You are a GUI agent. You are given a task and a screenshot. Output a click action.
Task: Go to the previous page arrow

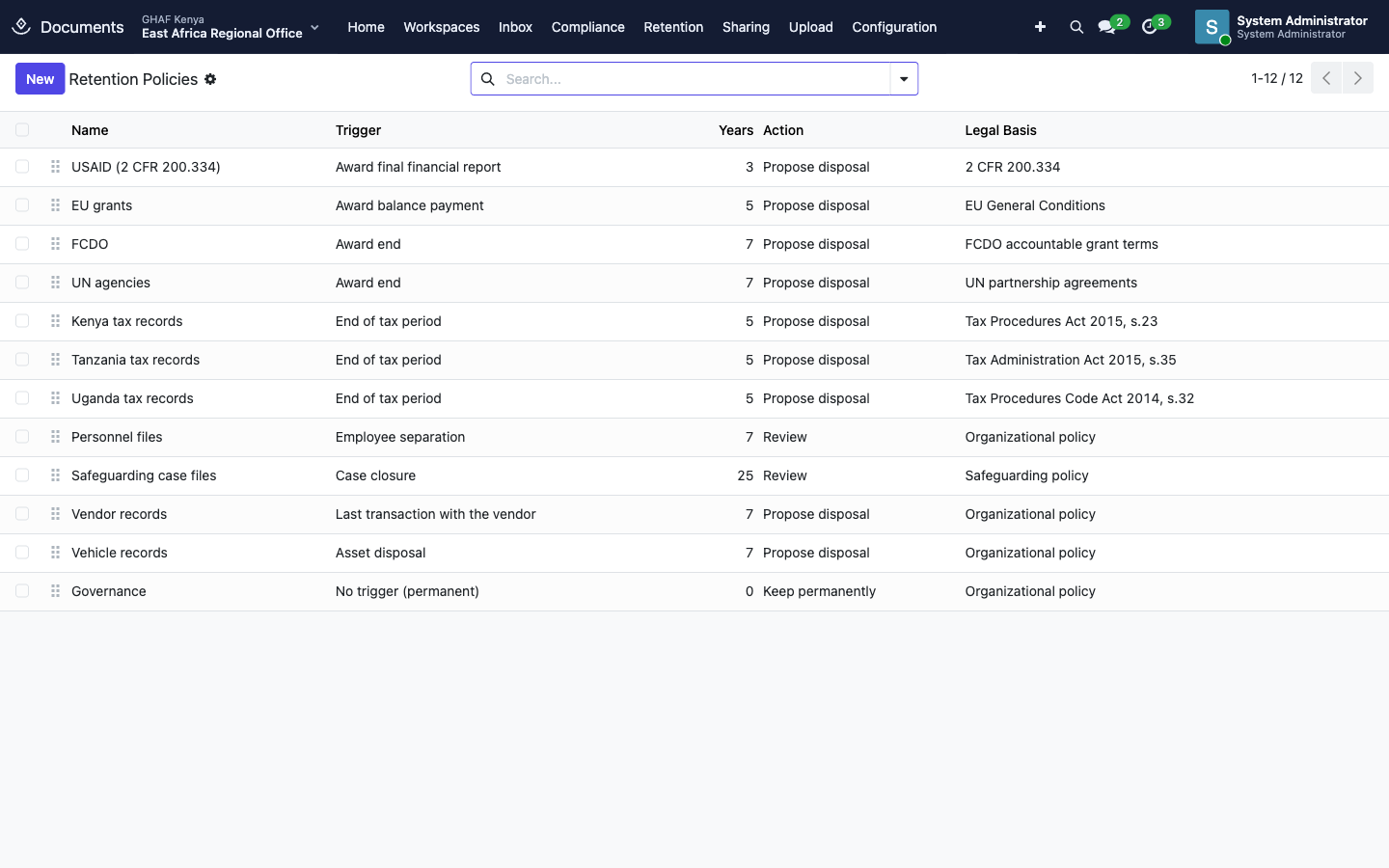tap(1326, 78)
